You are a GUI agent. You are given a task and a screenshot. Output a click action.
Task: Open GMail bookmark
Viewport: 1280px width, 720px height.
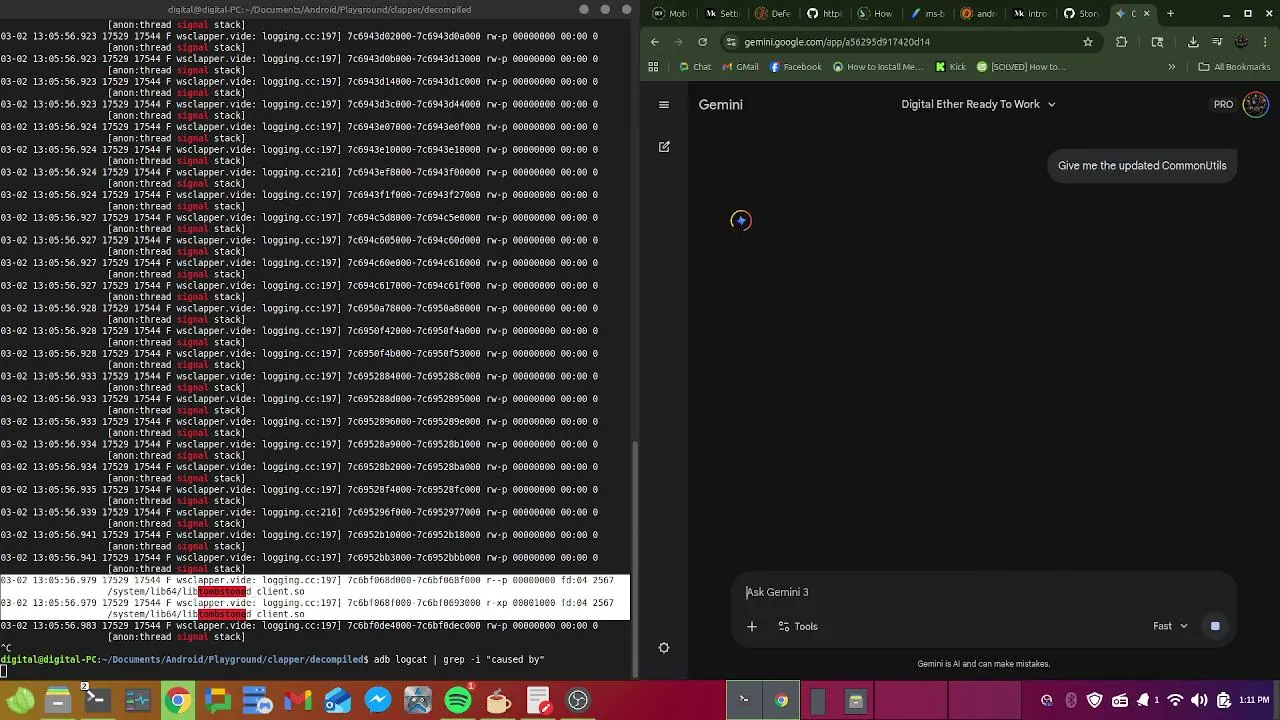click(x=739, y=67)
